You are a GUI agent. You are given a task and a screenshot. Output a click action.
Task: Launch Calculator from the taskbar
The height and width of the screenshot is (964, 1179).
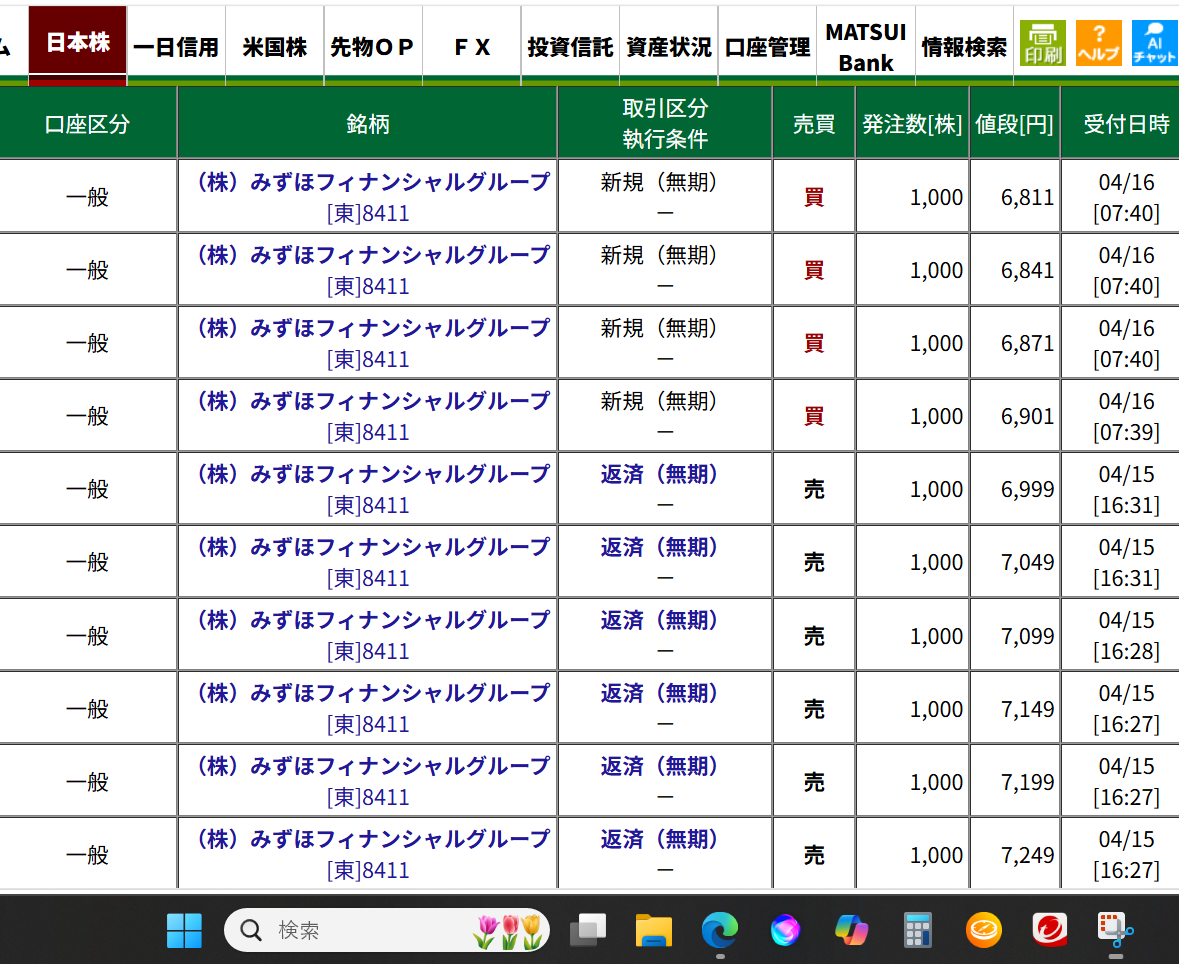917,930
